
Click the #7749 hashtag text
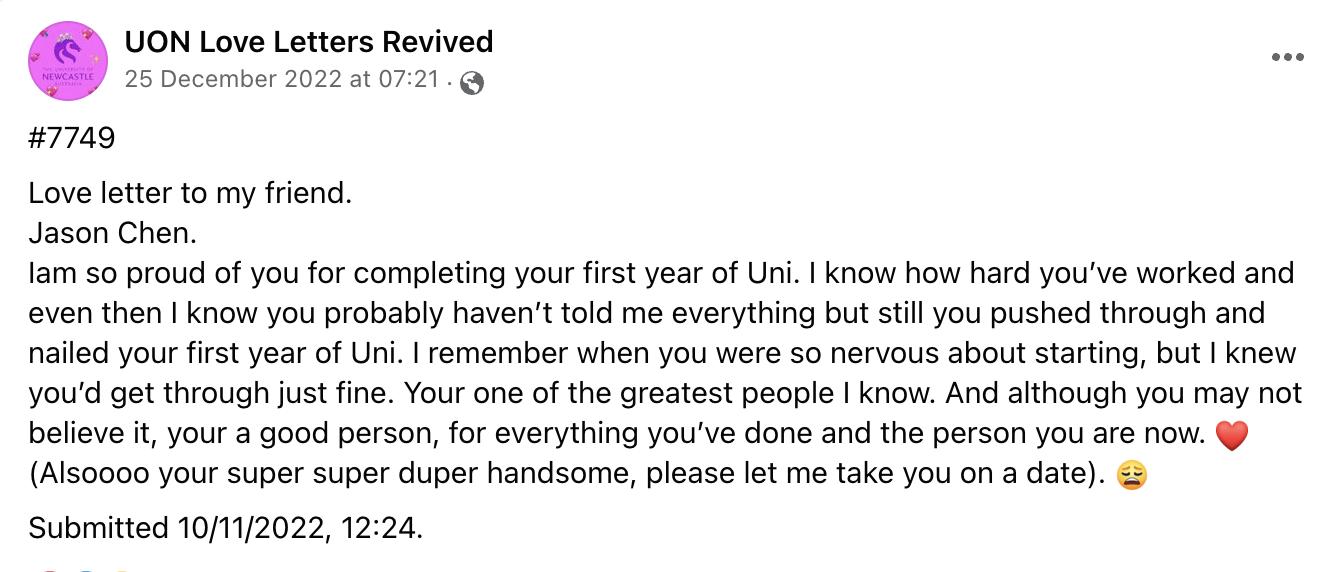(72, 138)
